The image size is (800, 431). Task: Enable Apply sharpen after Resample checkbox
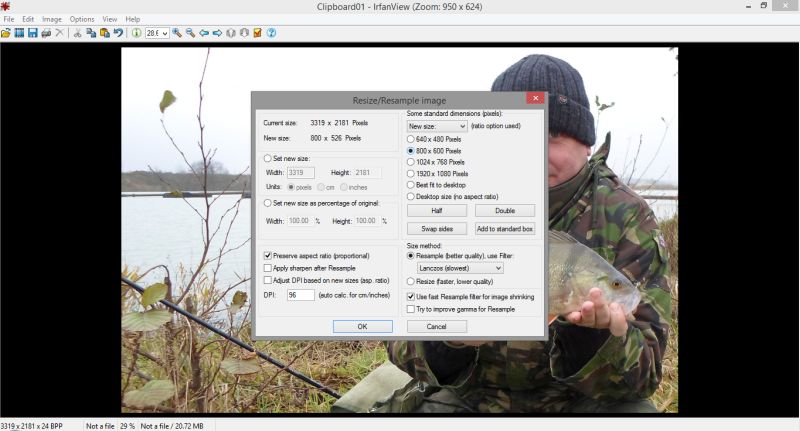(267, 268)
